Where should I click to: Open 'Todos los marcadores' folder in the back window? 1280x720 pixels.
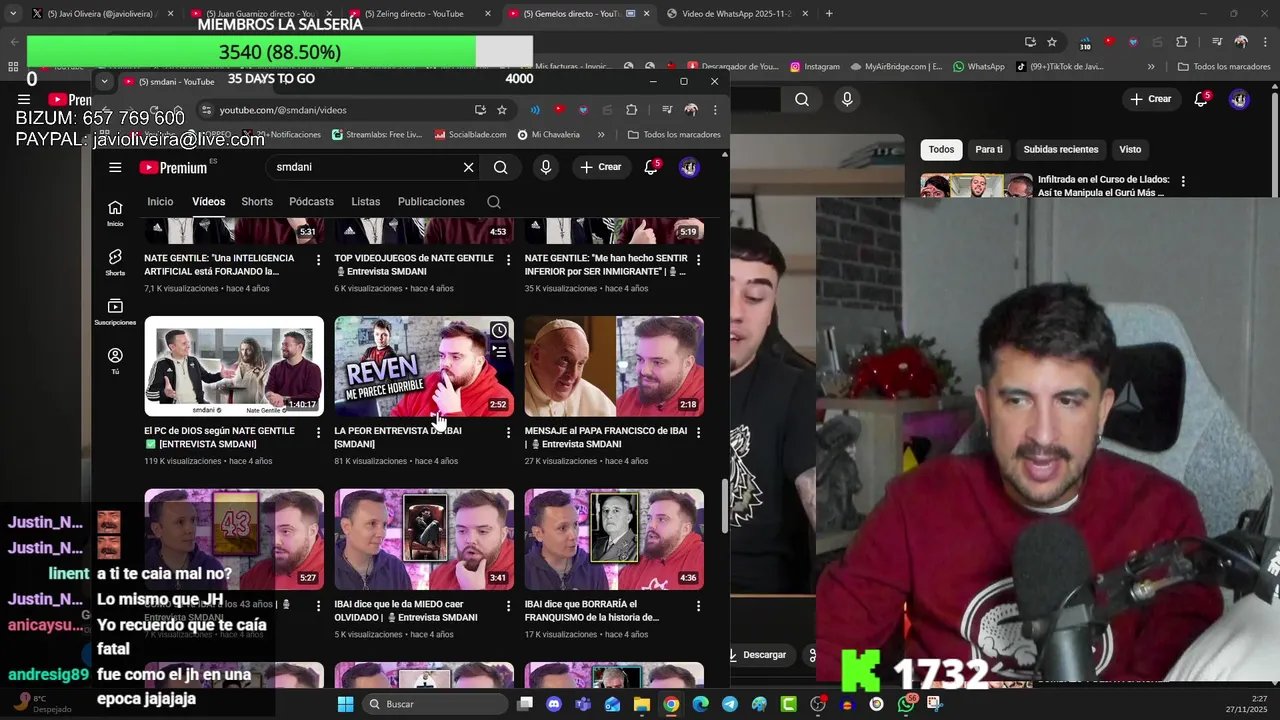[x=1224, y=67]
